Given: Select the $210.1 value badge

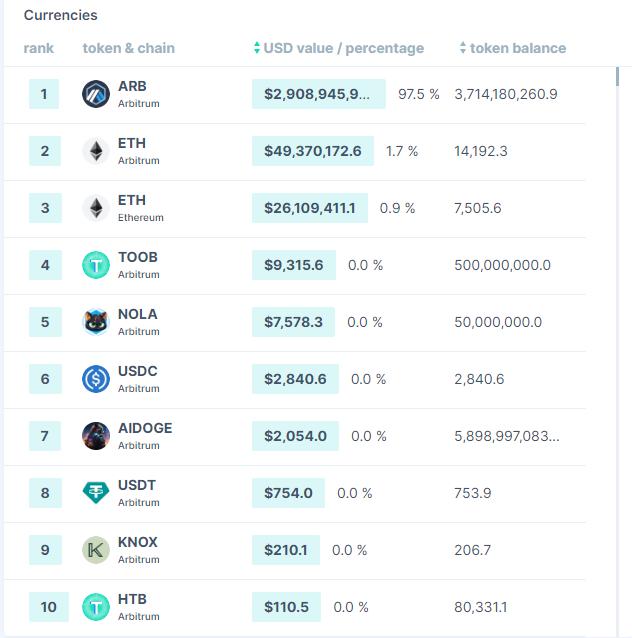Looking at the screenshot, I should click(x=286, y=550).
